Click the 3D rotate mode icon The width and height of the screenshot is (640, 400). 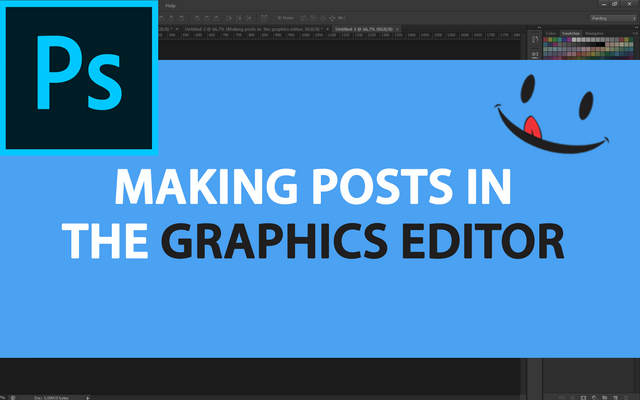pos(304,18)
